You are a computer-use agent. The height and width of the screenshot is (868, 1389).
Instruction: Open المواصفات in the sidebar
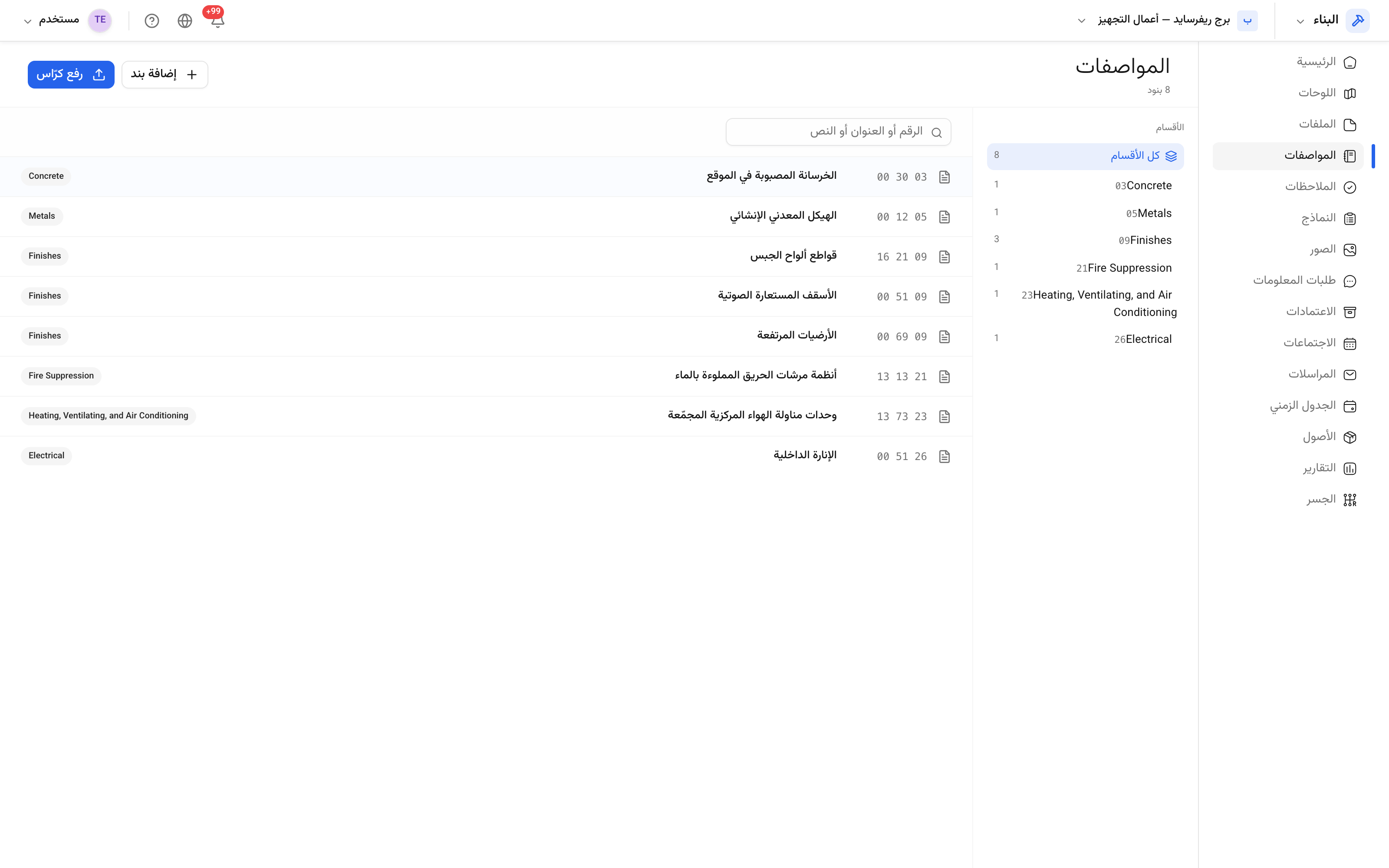pyautogui.click(x=1287, y=155)
